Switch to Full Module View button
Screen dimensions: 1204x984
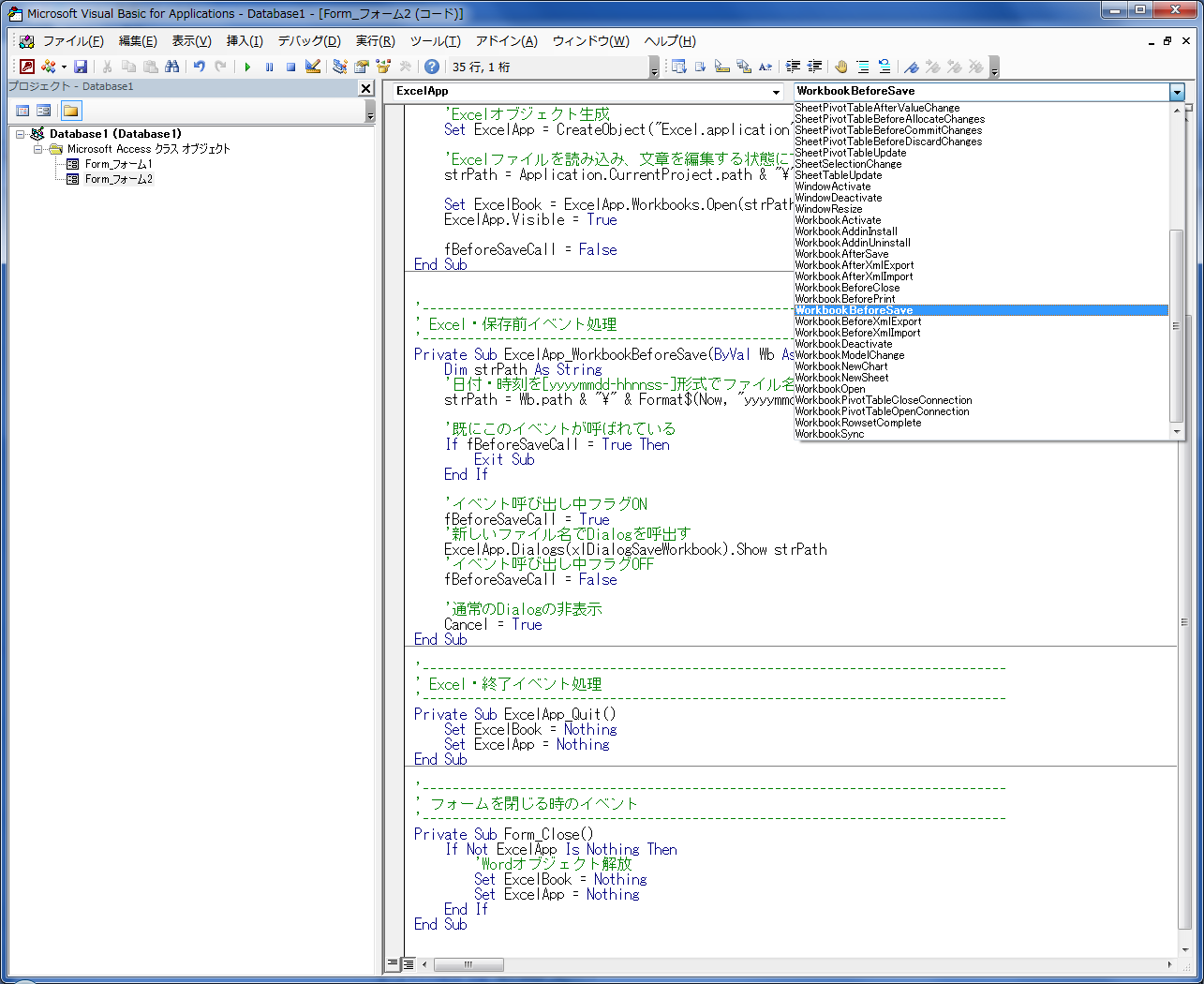tap(409, 963)
